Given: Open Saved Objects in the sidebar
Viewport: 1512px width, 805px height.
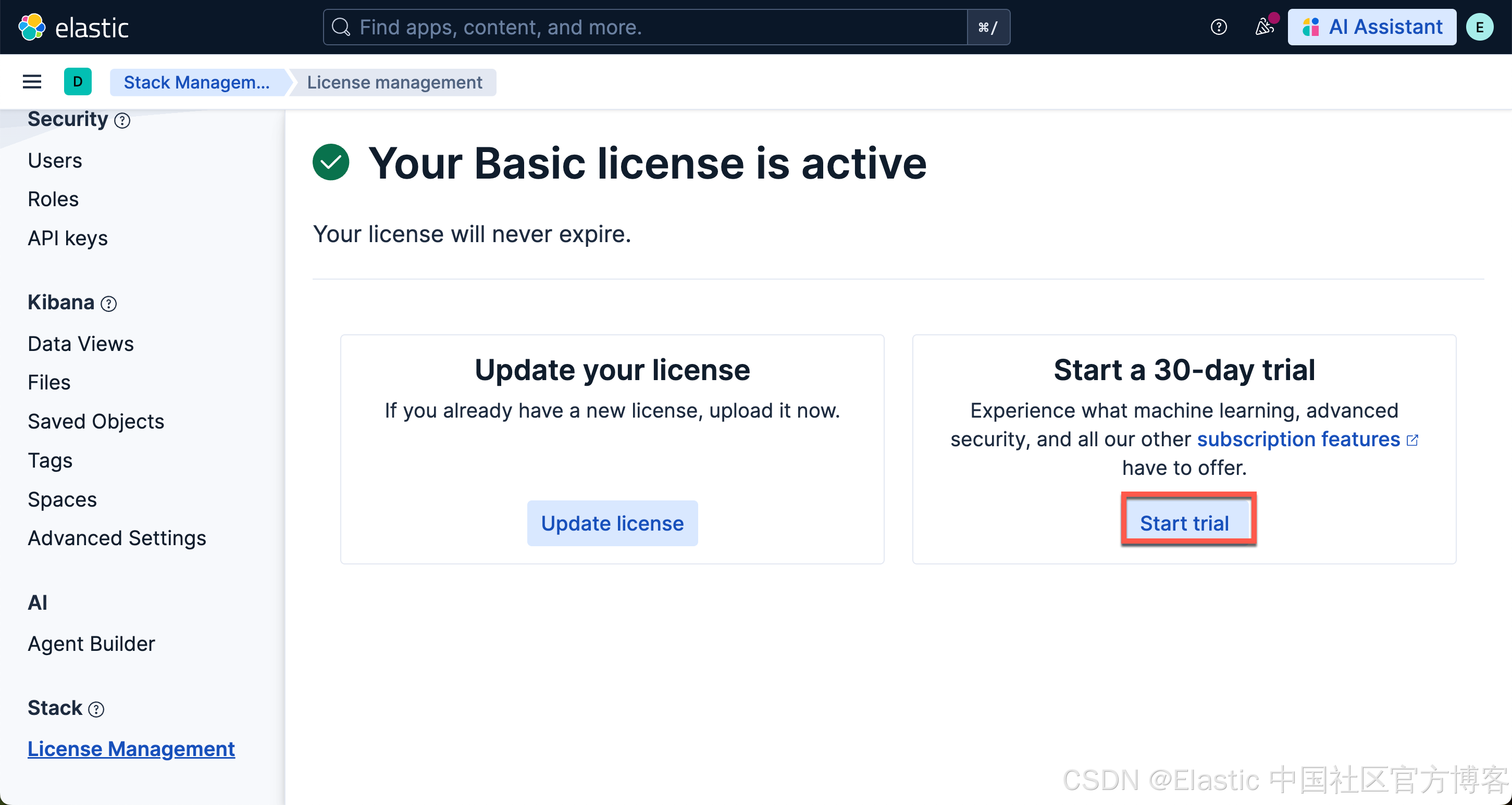Looking at the screenshot, I should (x=96, y=421).
